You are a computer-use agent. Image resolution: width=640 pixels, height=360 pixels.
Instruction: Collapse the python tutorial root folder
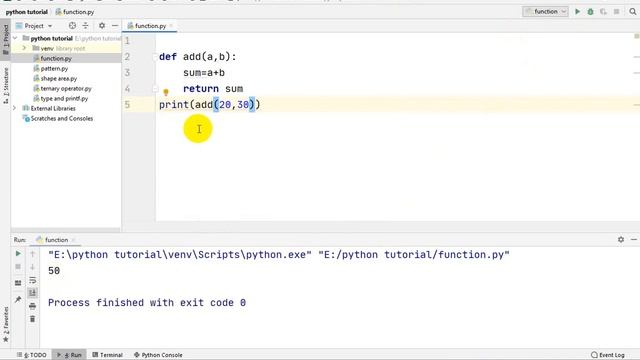click(15, 38)
